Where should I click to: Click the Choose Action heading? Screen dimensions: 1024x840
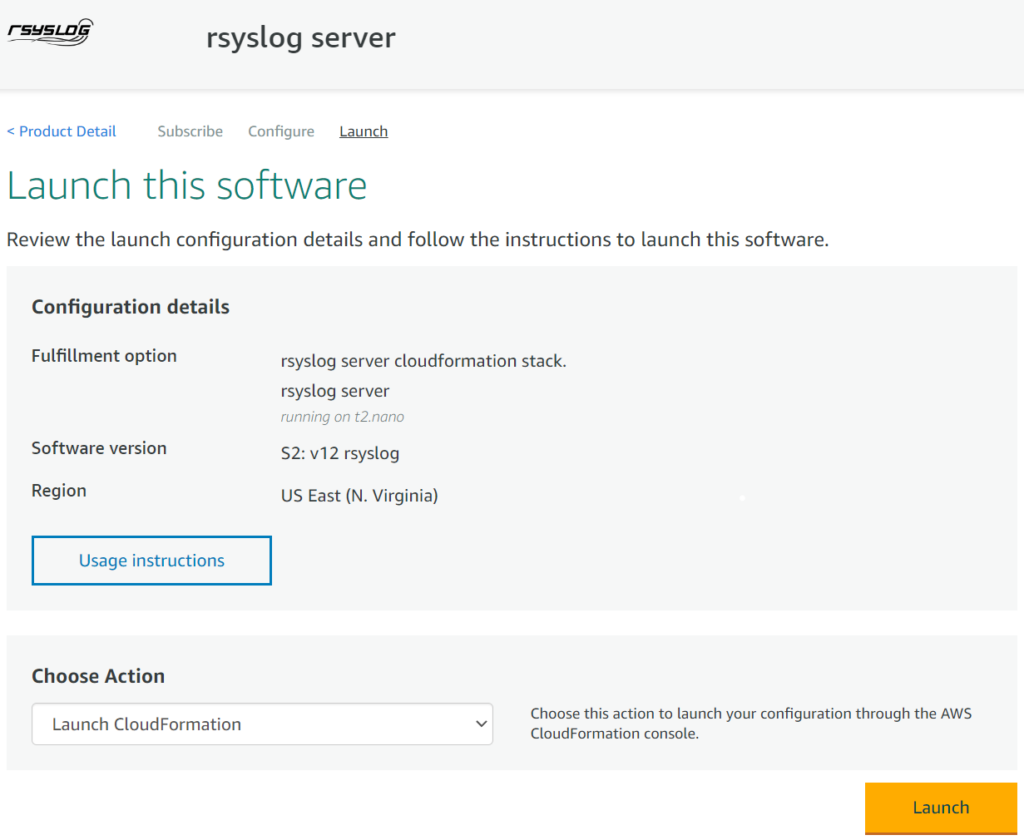(x=98, y=676)
